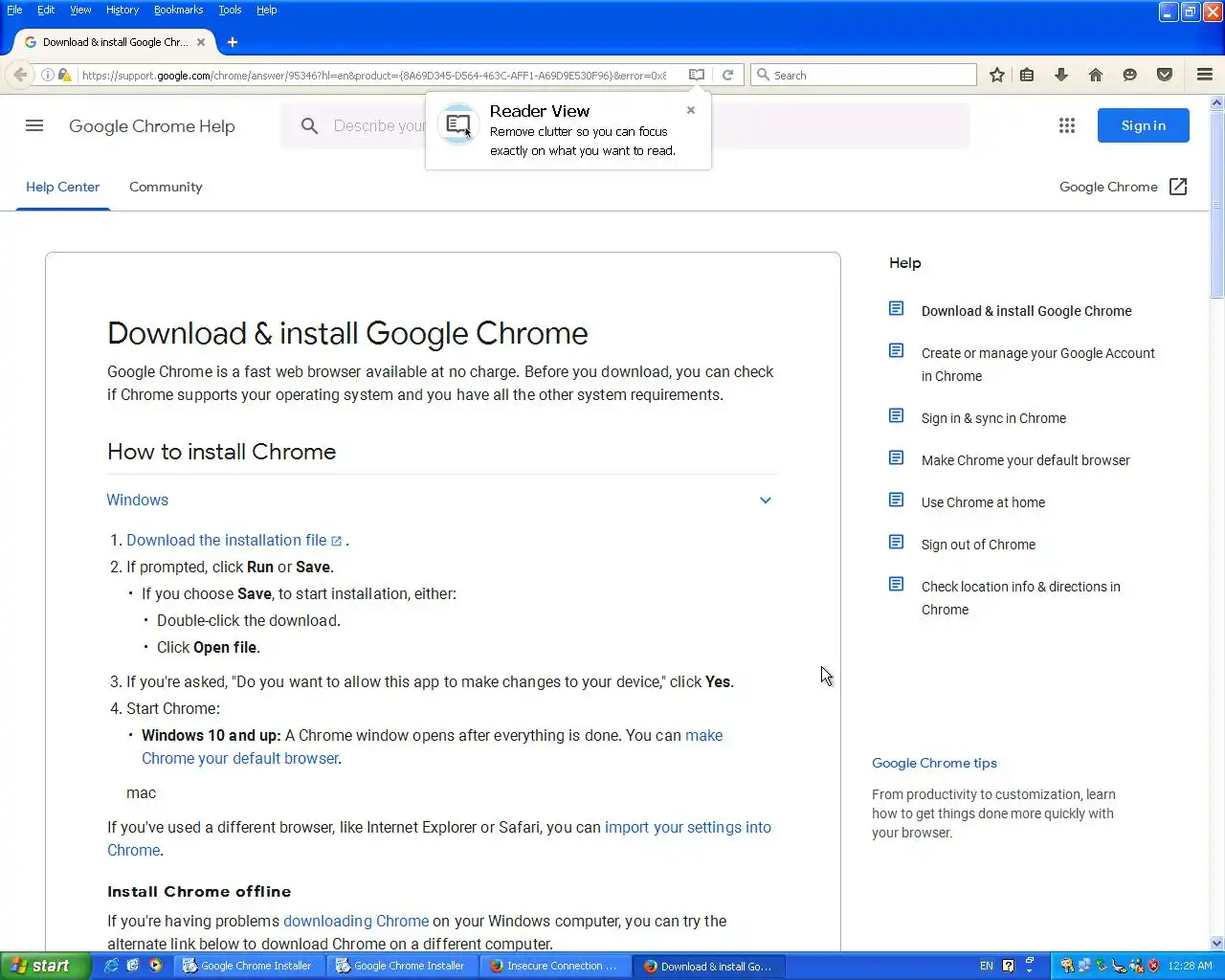Open the Edit menu

tap(46, 10)
